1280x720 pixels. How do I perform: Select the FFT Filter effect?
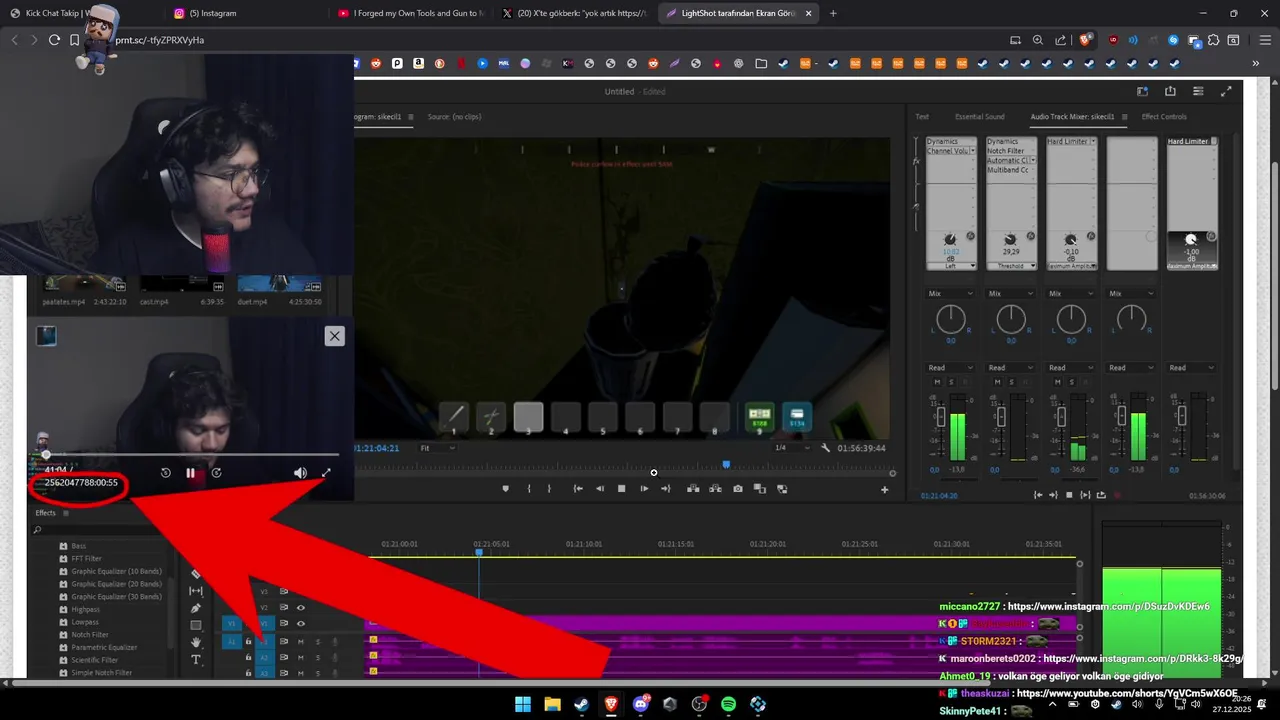[x=86, y=559]
